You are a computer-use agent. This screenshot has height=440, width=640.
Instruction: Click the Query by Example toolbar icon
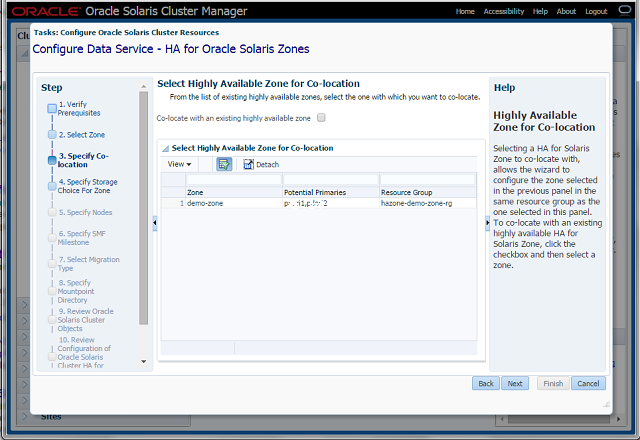pos(224,164)
